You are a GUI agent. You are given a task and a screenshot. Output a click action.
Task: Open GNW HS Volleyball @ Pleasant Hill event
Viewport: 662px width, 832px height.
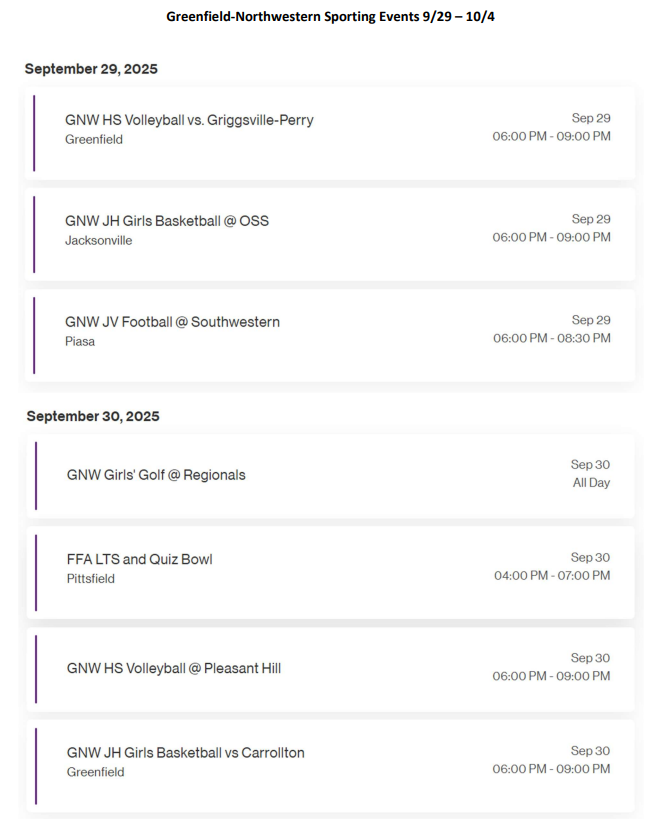pos(174,668)
